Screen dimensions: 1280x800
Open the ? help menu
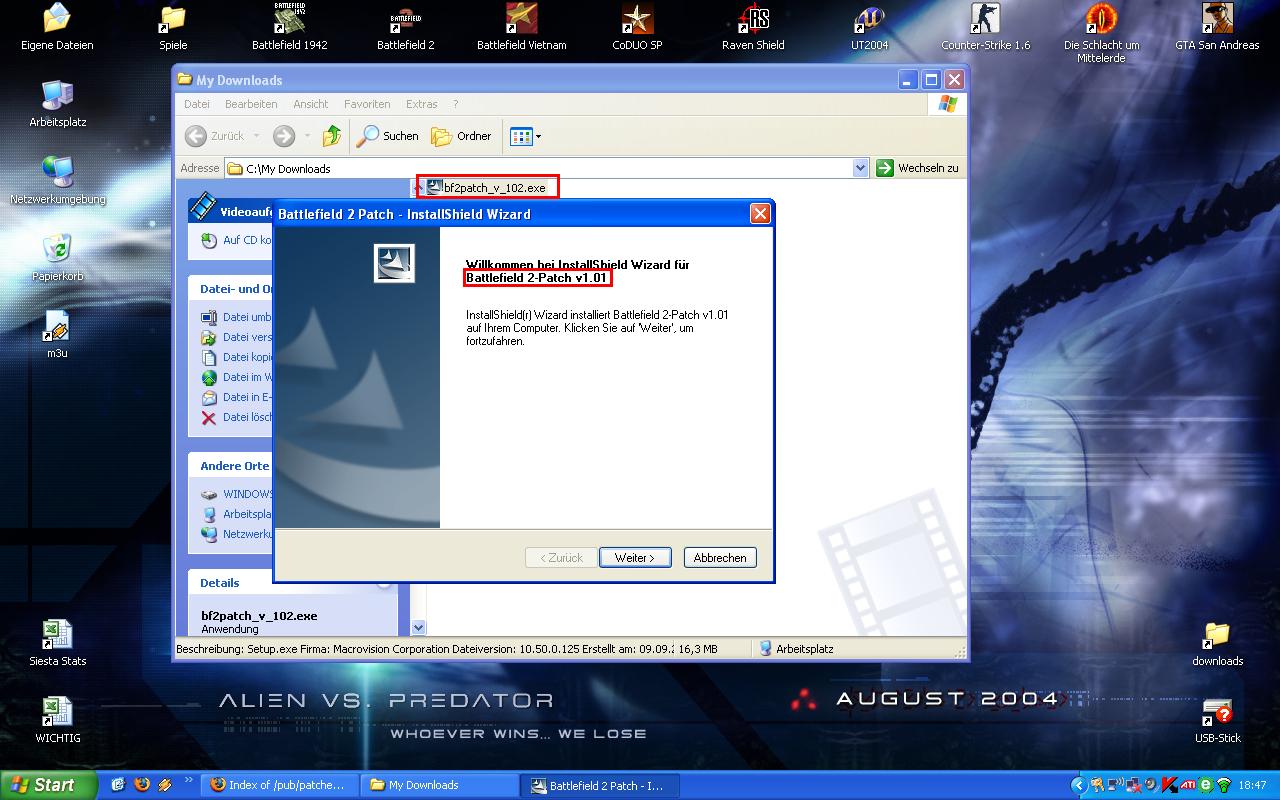456,104
